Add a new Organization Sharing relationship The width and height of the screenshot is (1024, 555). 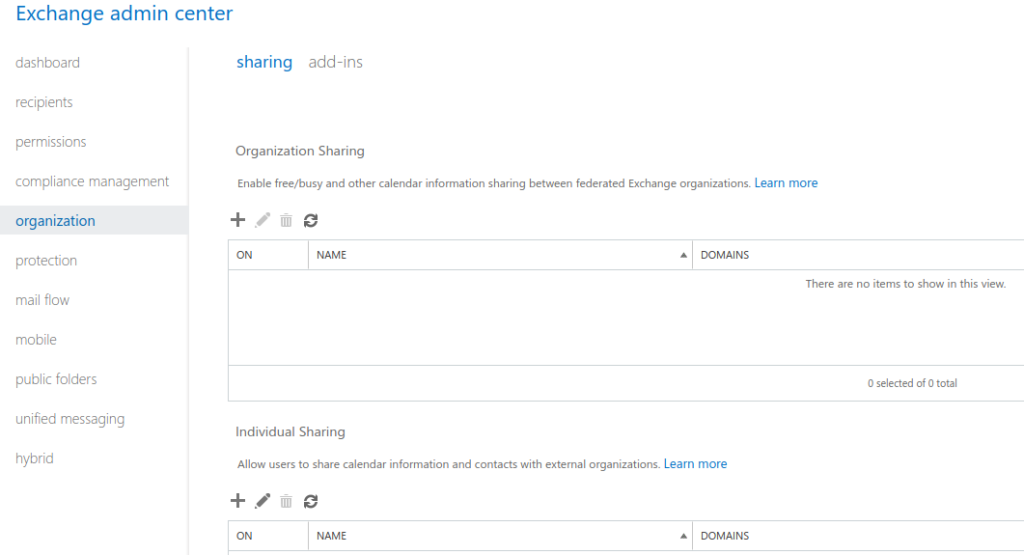click(x=238, y=220)
